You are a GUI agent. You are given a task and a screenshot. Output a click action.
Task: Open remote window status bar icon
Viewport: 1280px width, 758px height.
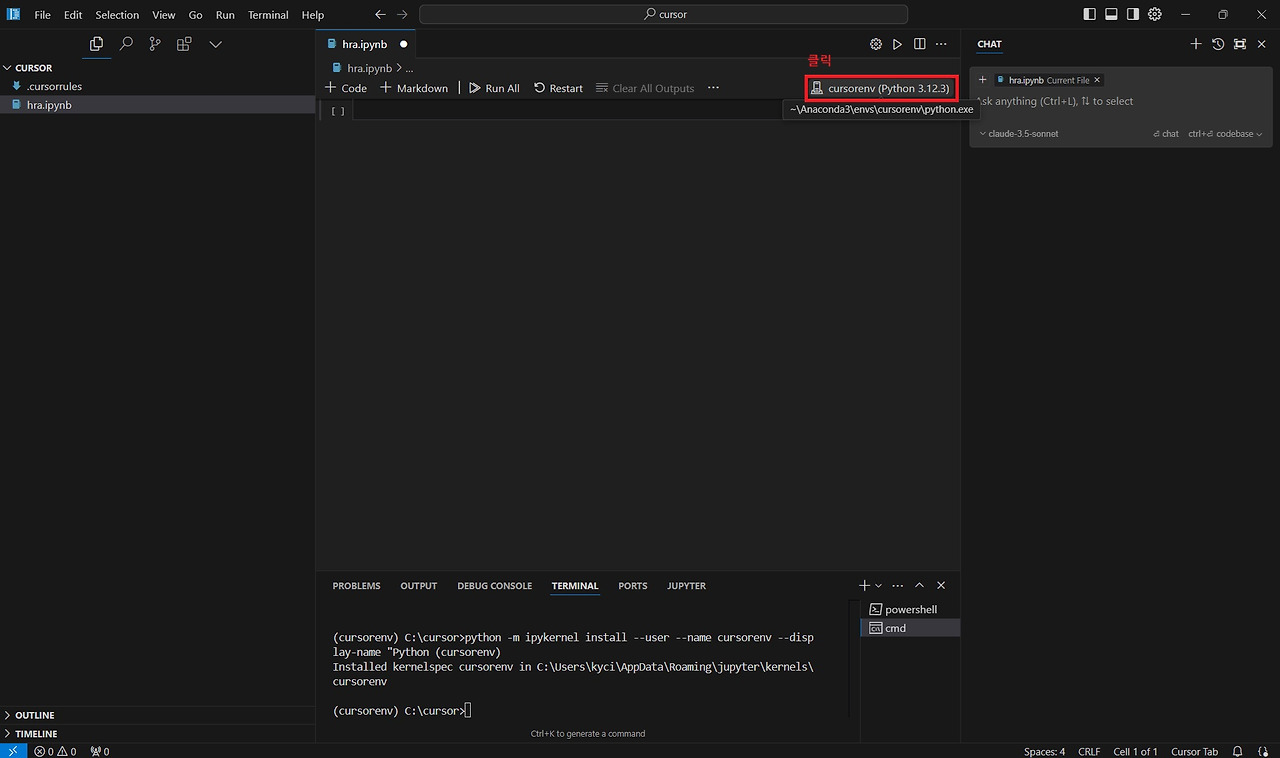point(13,751)
